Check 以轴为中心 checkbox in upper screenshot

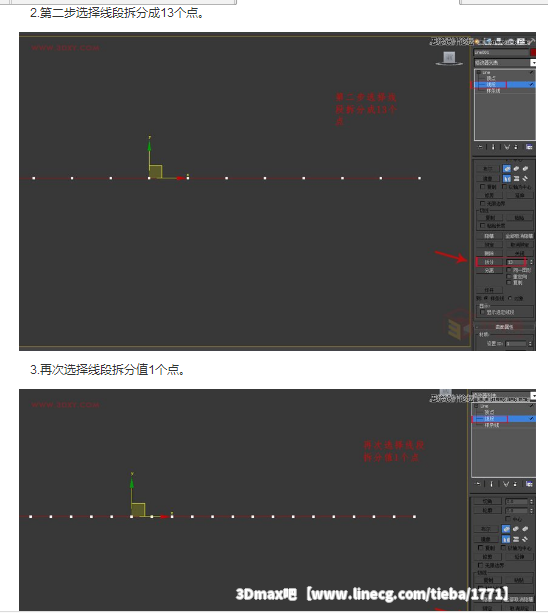pyautogui.click(x=505, y=187)
